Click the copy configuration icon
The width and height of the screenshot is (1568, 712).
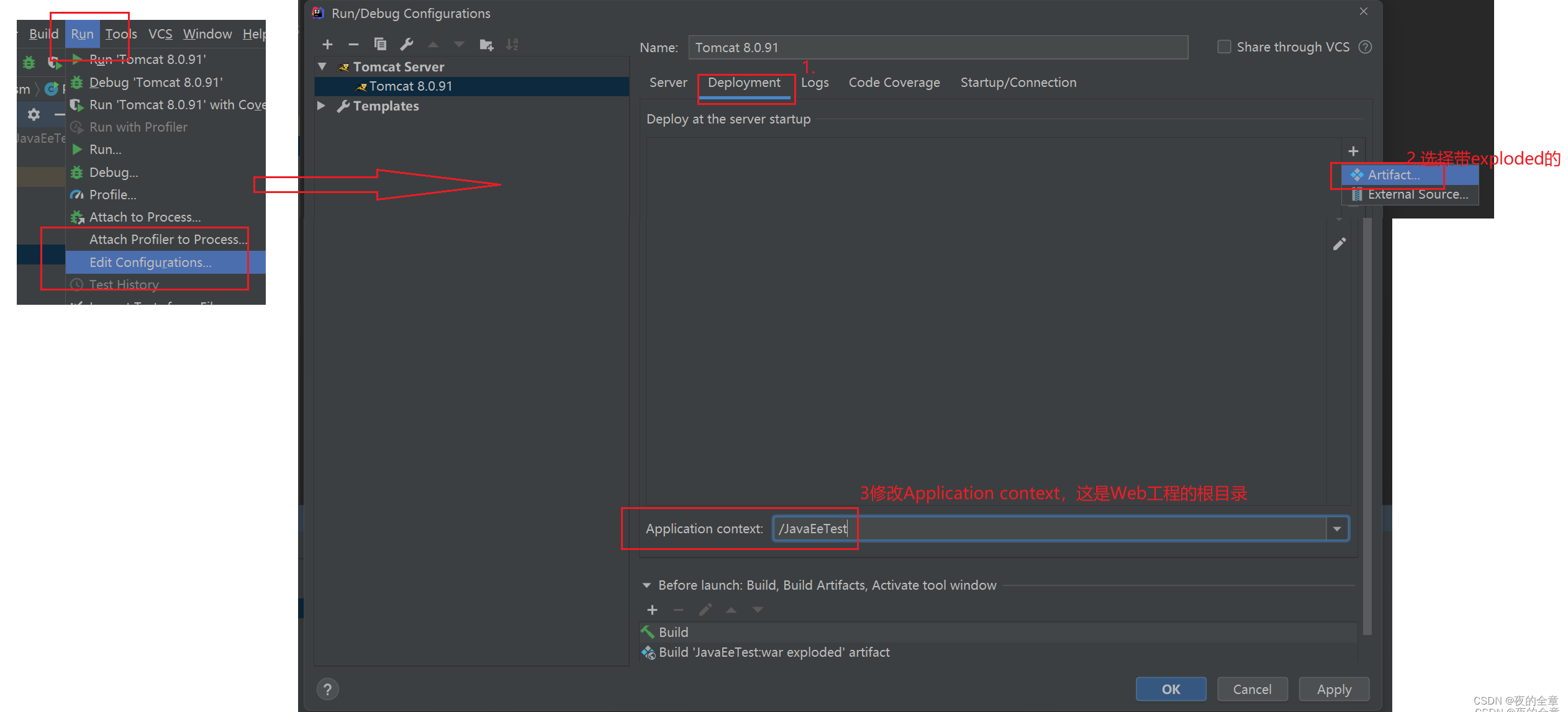(380, 45)
